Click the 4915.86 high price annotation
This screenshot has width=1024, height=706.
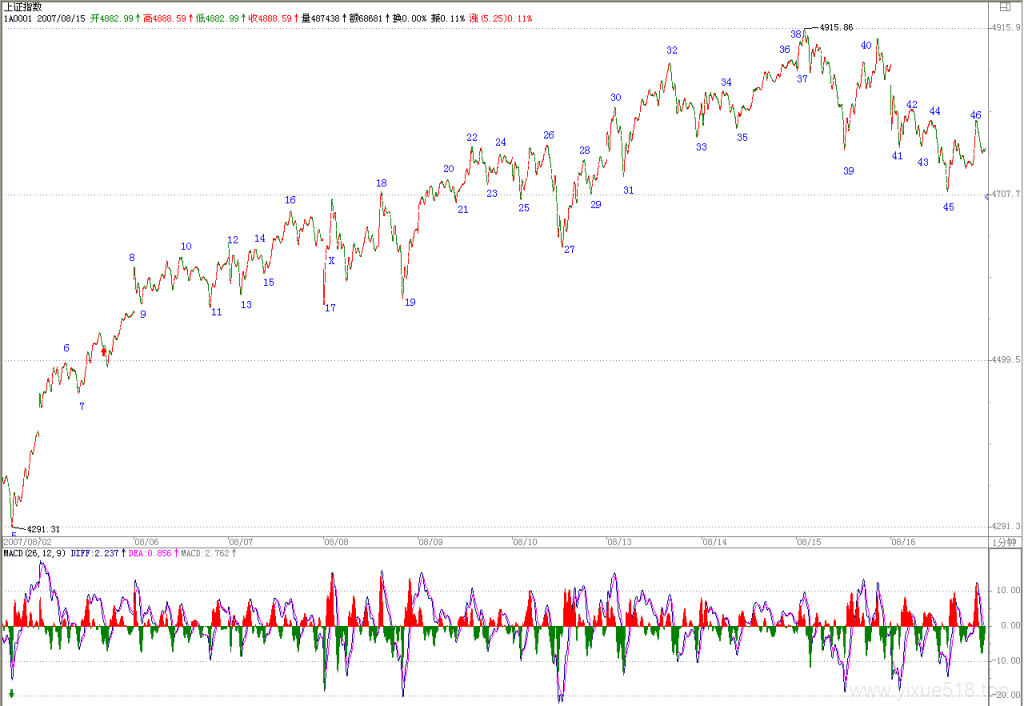[x=836, y=27]
